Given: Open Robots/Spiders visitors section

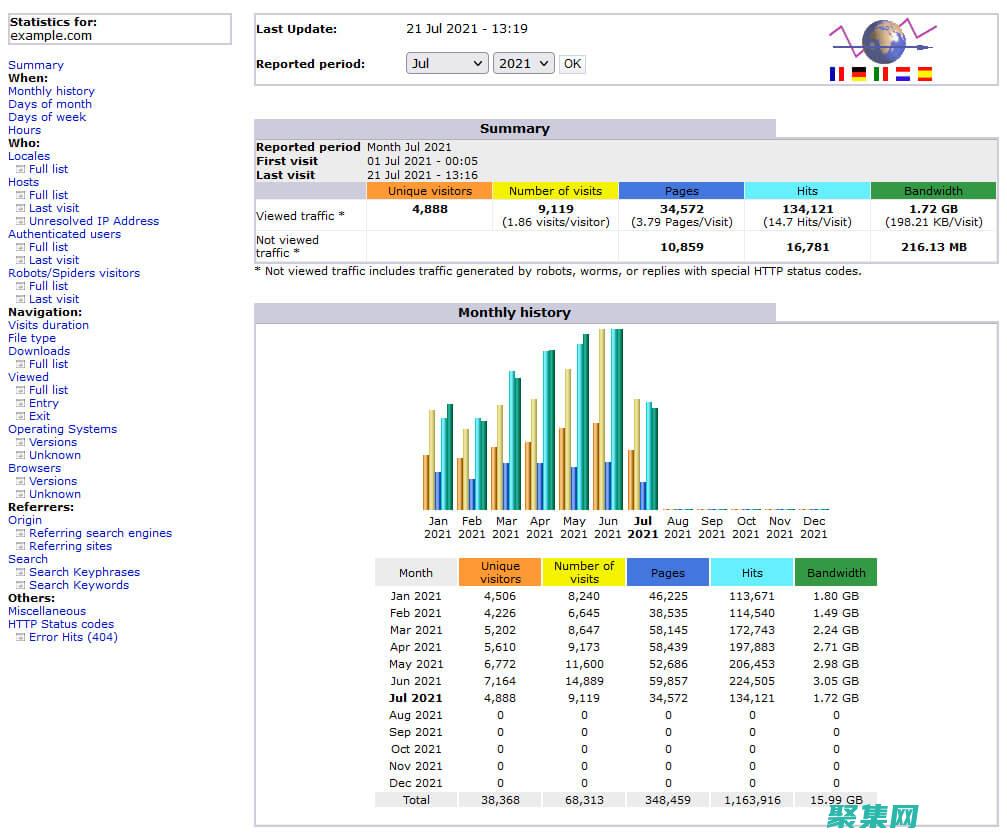Looking at the screenshot, I should (74, 273).
